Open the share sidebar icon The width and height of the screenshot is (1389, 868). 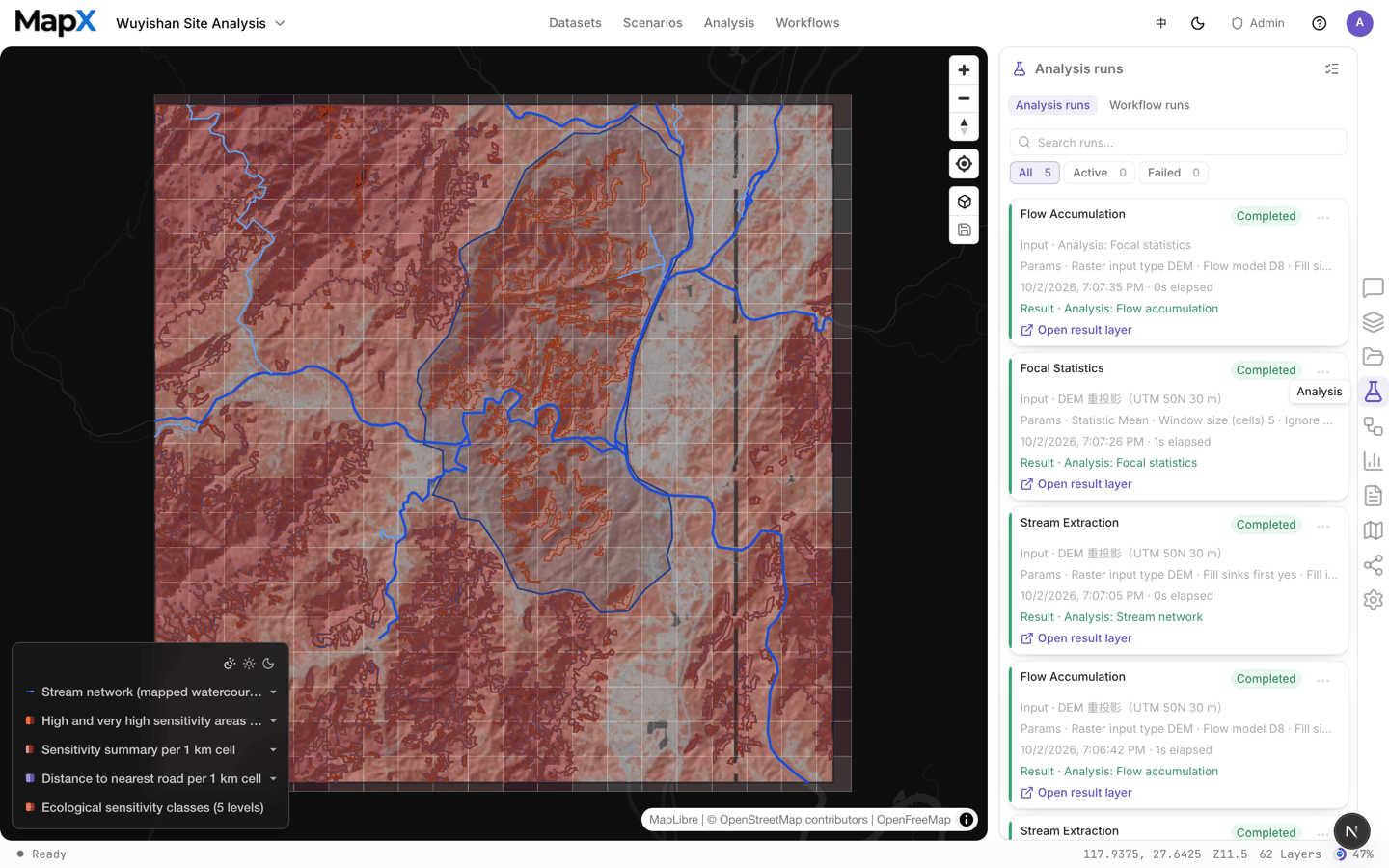(x=1373, y=565)
